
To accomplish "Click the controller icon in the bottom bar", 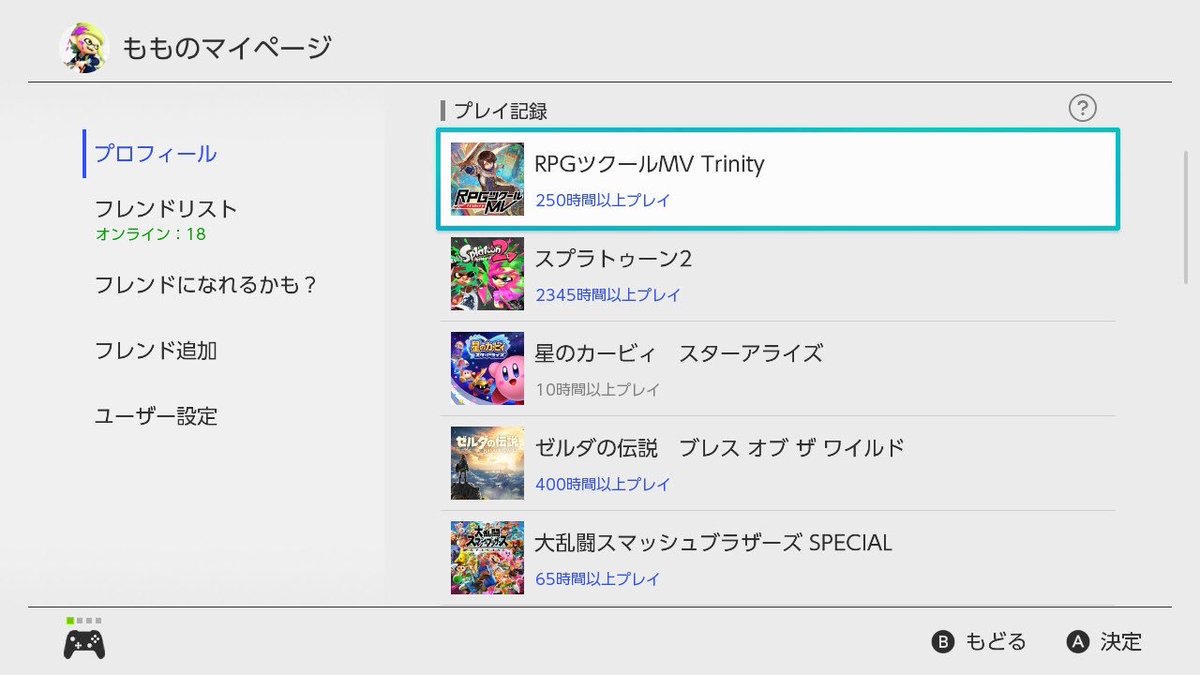I will pos(84,644).
